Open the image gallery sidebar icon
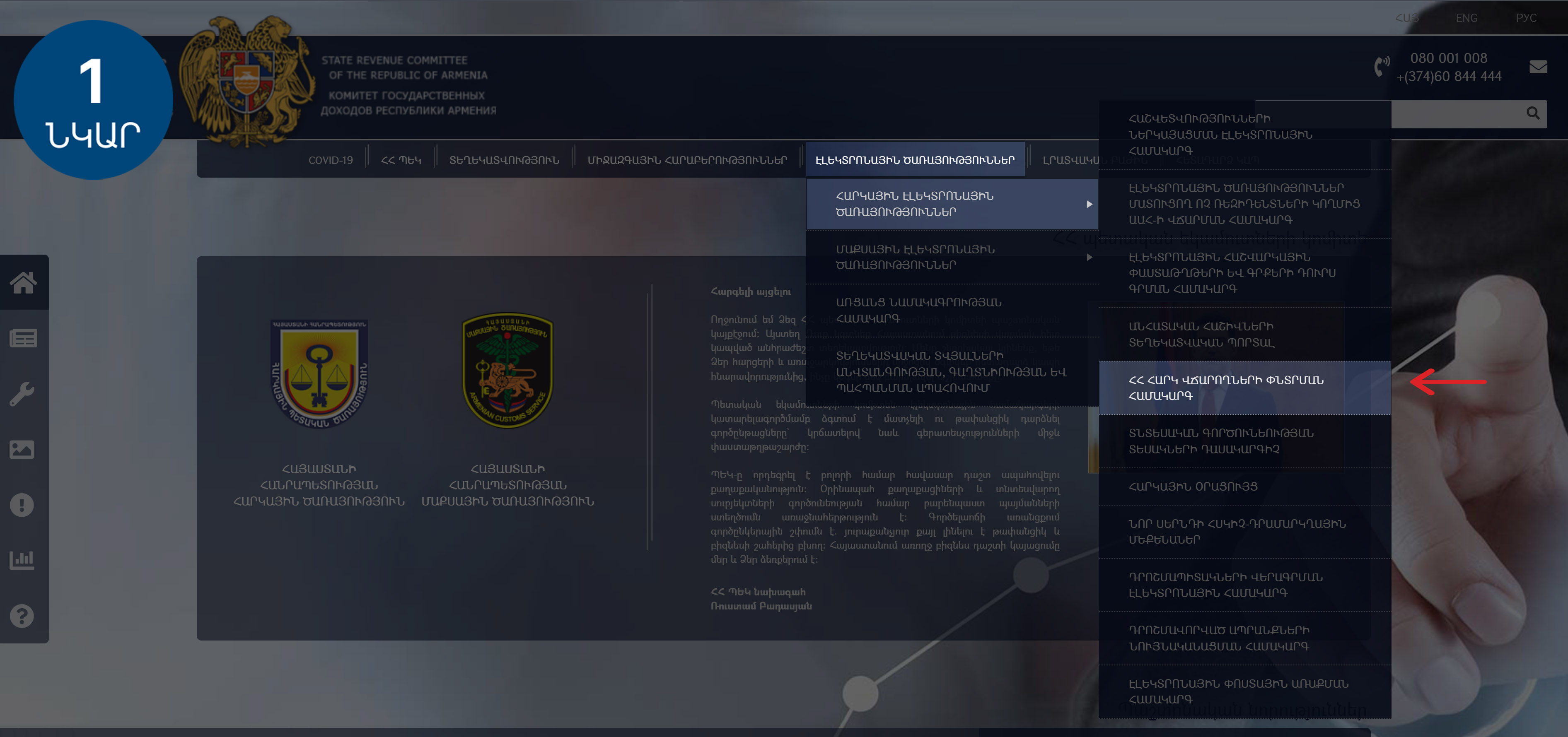The height and width of the screenshot is (737, 1568). [22, 449]
